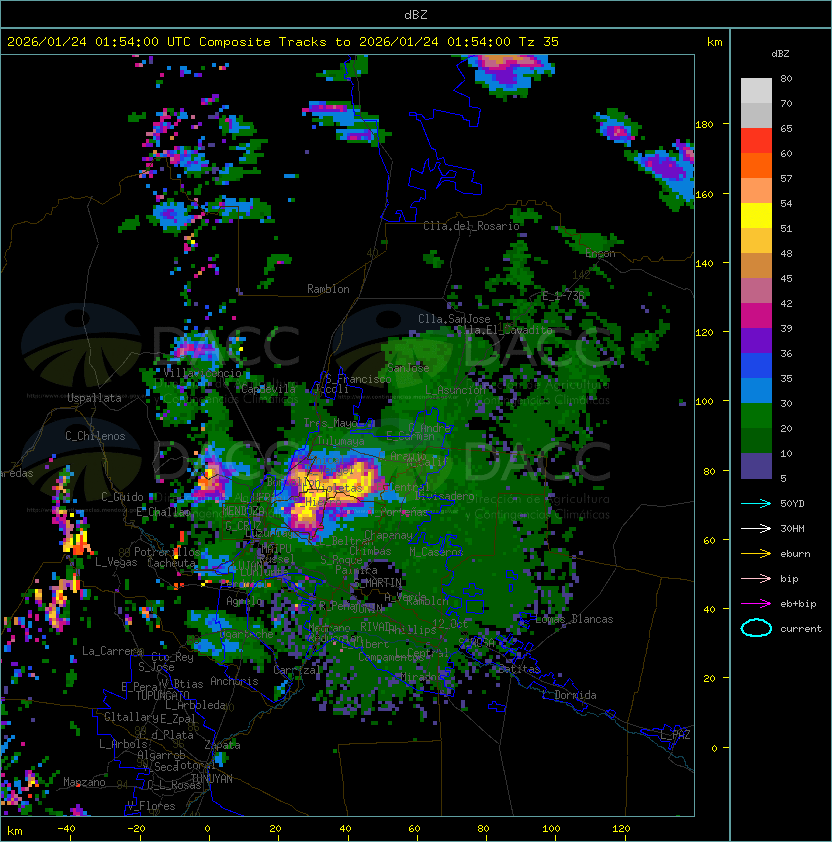Click the 'L_PAZ' map label
Image resolution: width=832 pixels, height=842 pixels.
click(675, 735)
